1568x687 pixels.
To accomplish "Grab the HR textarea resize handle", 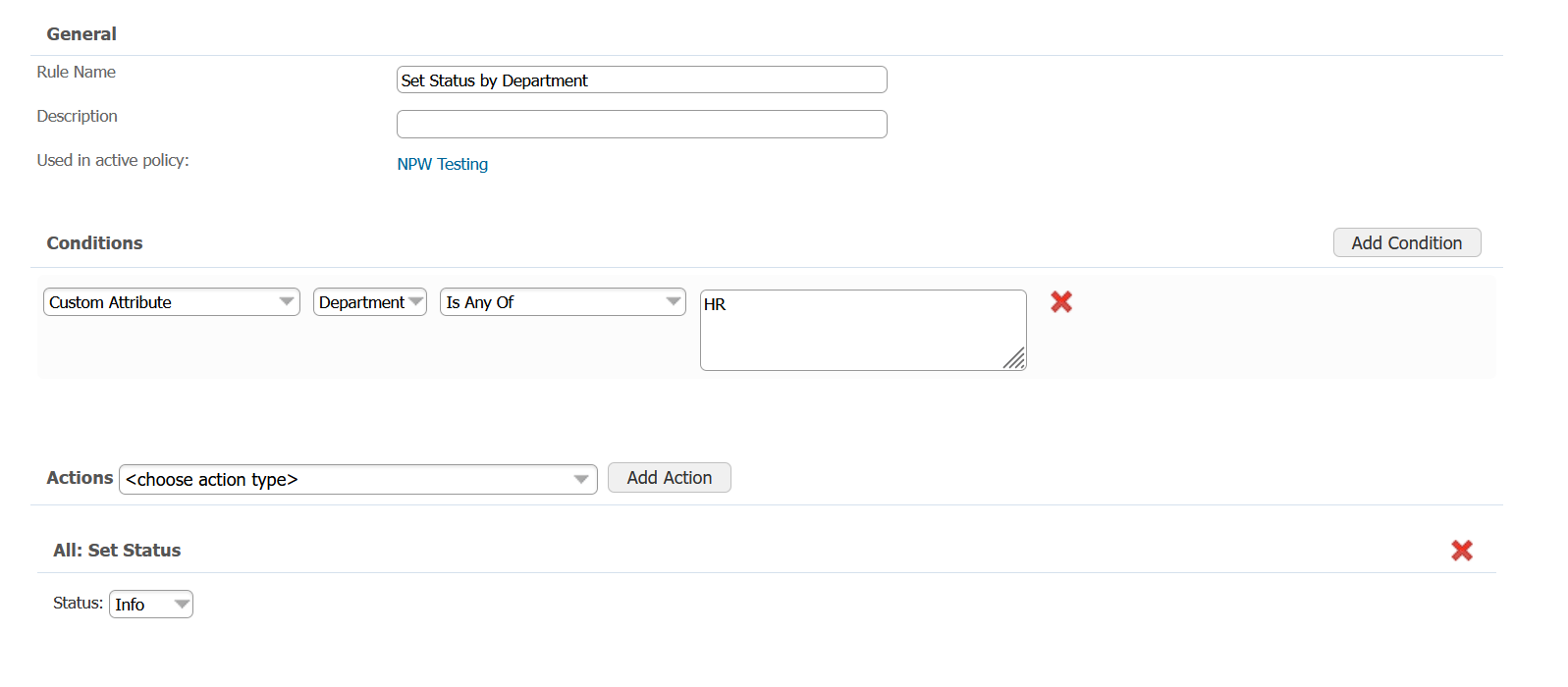I will click(1015, 360).
